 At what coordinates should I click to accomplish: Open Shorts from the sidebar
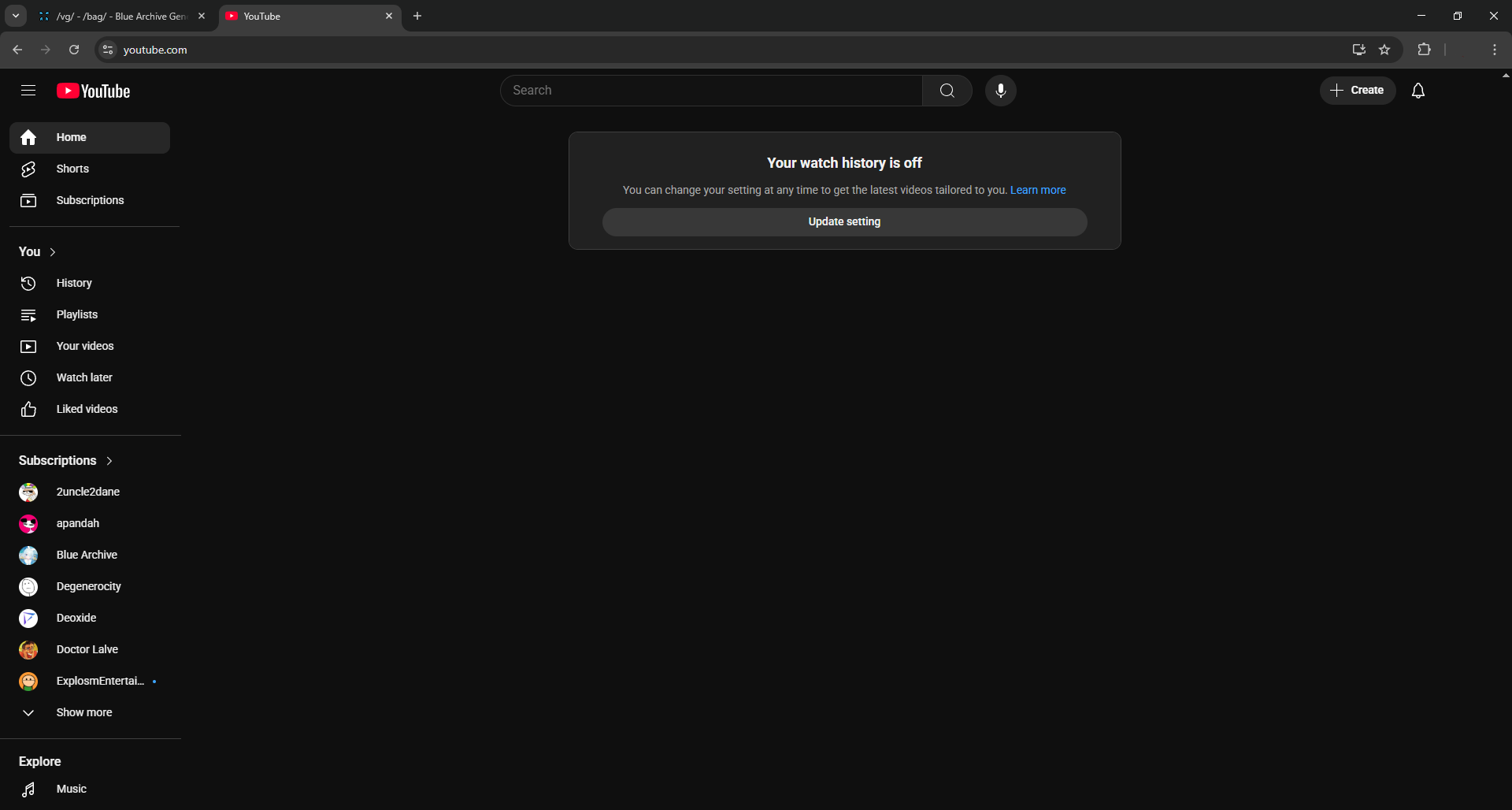click(x=90, y=169)
